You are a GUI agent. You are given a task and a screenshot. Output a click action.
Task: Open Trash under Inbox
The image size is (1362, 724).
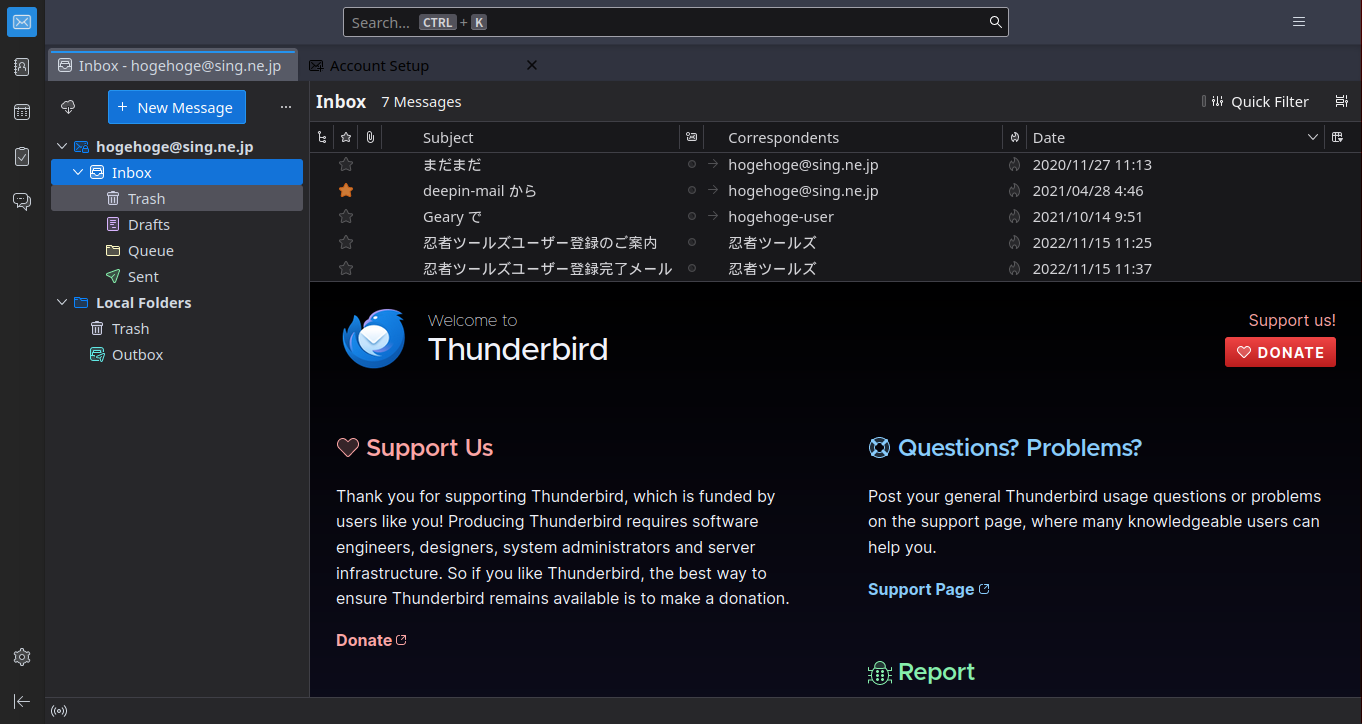177,198
